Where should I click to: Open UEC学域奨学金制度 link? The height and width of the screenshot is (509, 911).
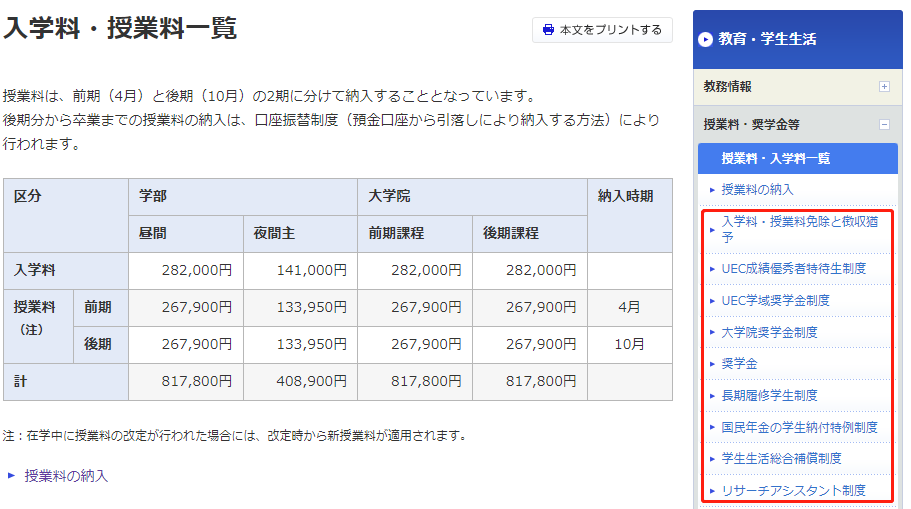tap(775, 300)
